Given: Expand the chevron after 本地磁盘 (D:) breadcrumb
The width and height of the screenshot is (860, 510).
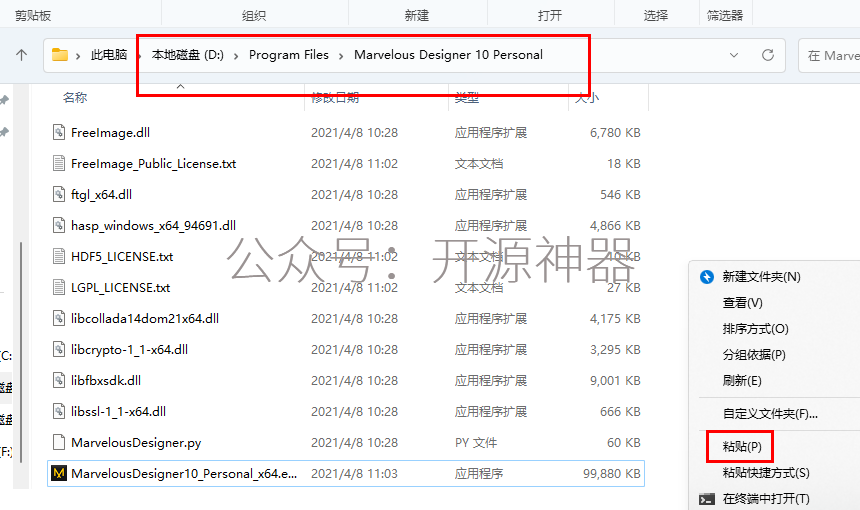Looking at the screenshot, I should (236, 56).
